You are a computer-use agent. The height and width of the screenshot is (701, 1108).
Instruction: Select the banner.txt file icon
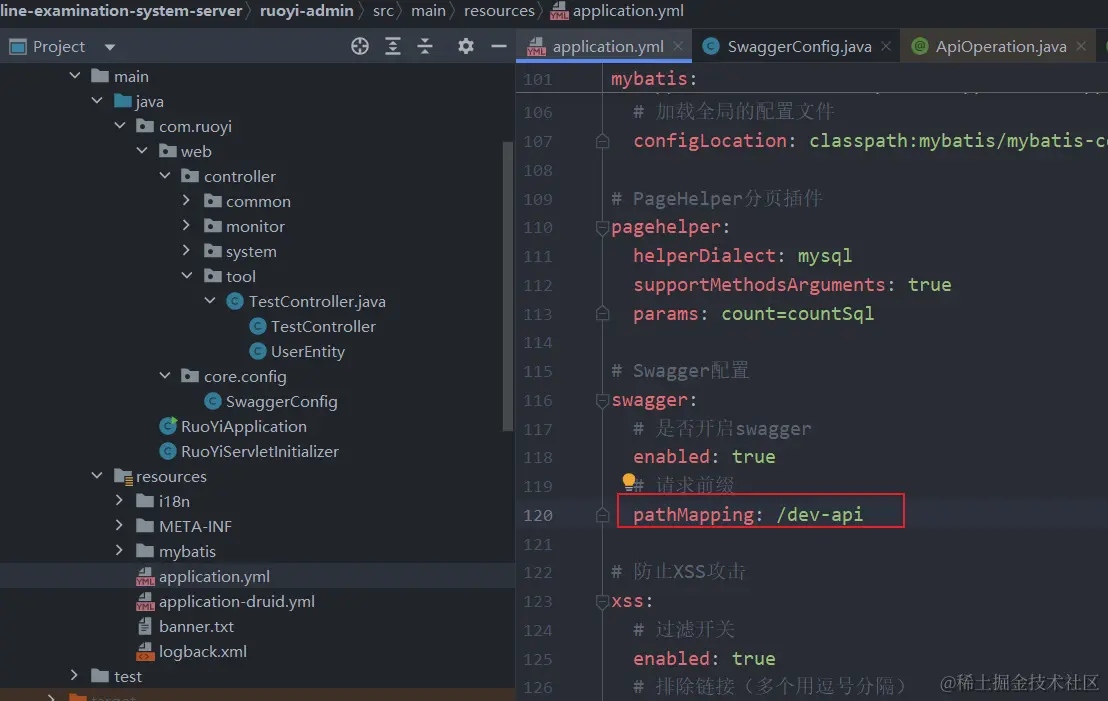pyautogui.click(x=145, y=626)
